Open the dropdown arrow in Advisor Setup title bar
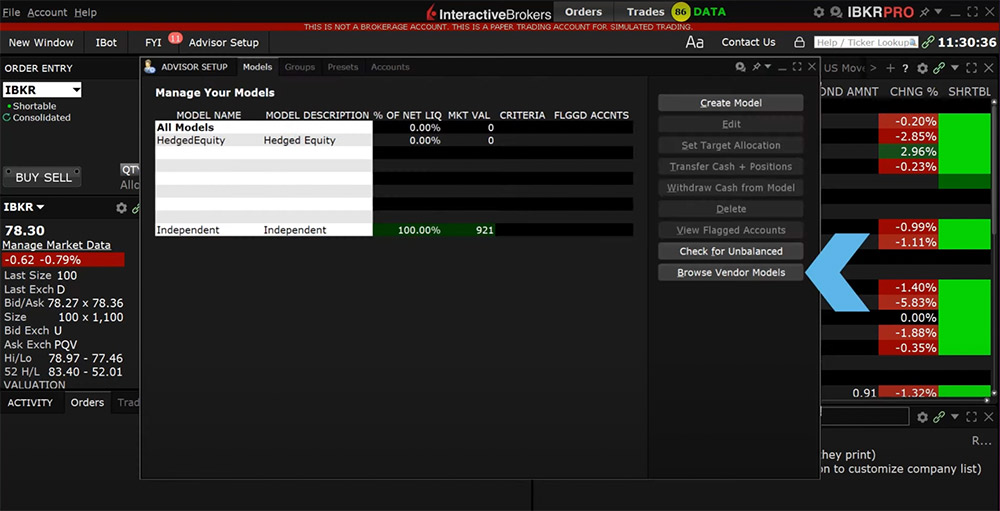The height and width of the screenshot is (511, 1000). click(770, 67)
